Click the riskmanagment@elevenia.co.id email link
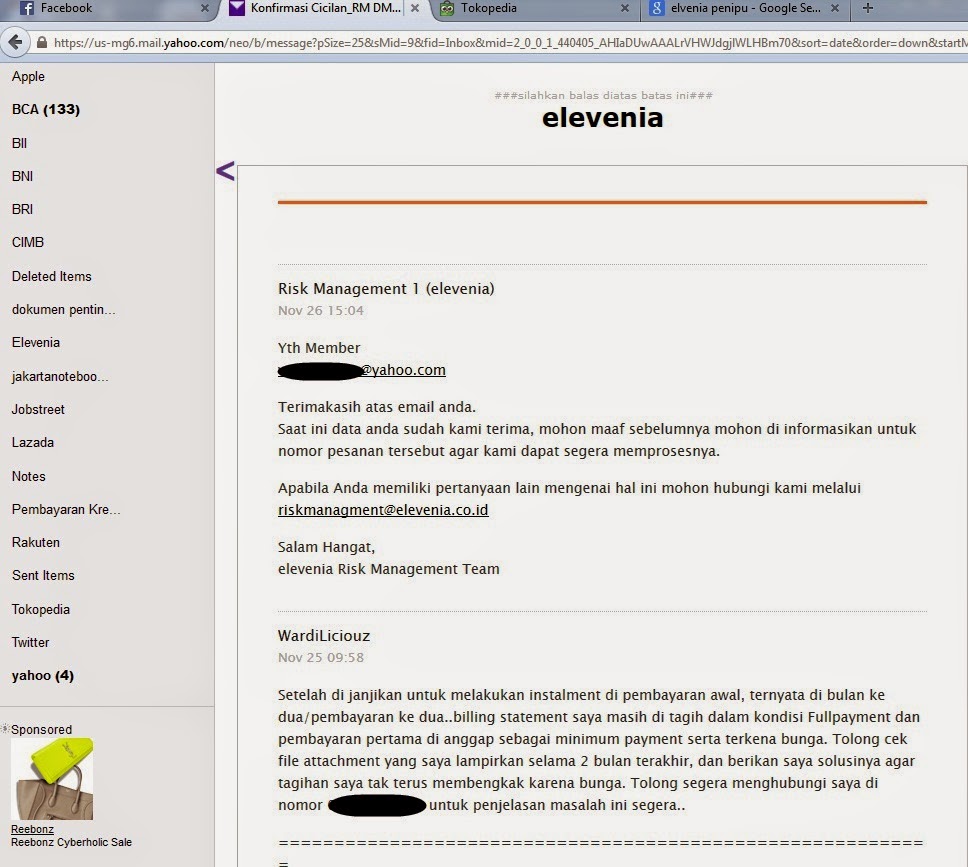 pyautogui.click(x=383, y=510)
